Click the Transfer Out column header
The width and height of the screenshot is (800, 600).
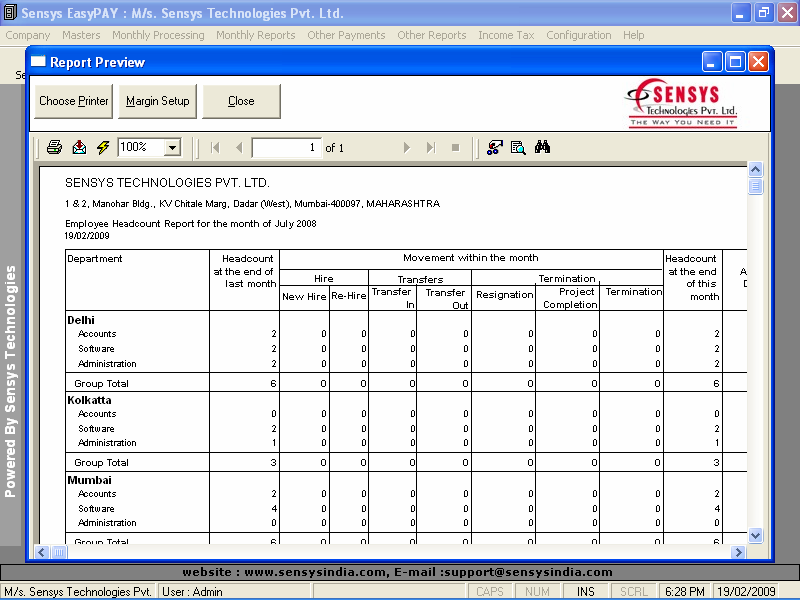click(x=446, y=299)
